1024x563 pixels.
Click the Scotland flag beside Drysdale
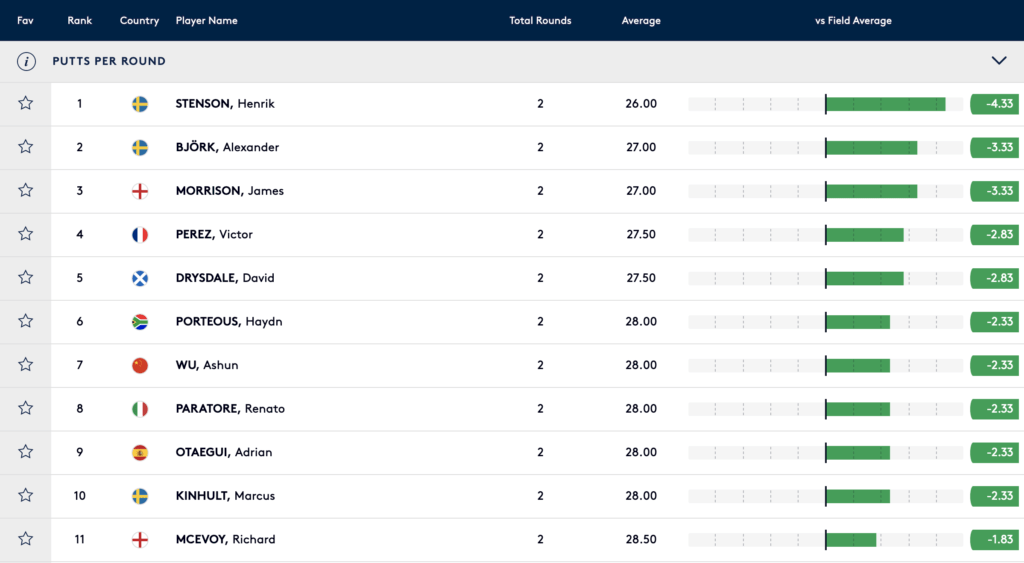pos(140,278)
